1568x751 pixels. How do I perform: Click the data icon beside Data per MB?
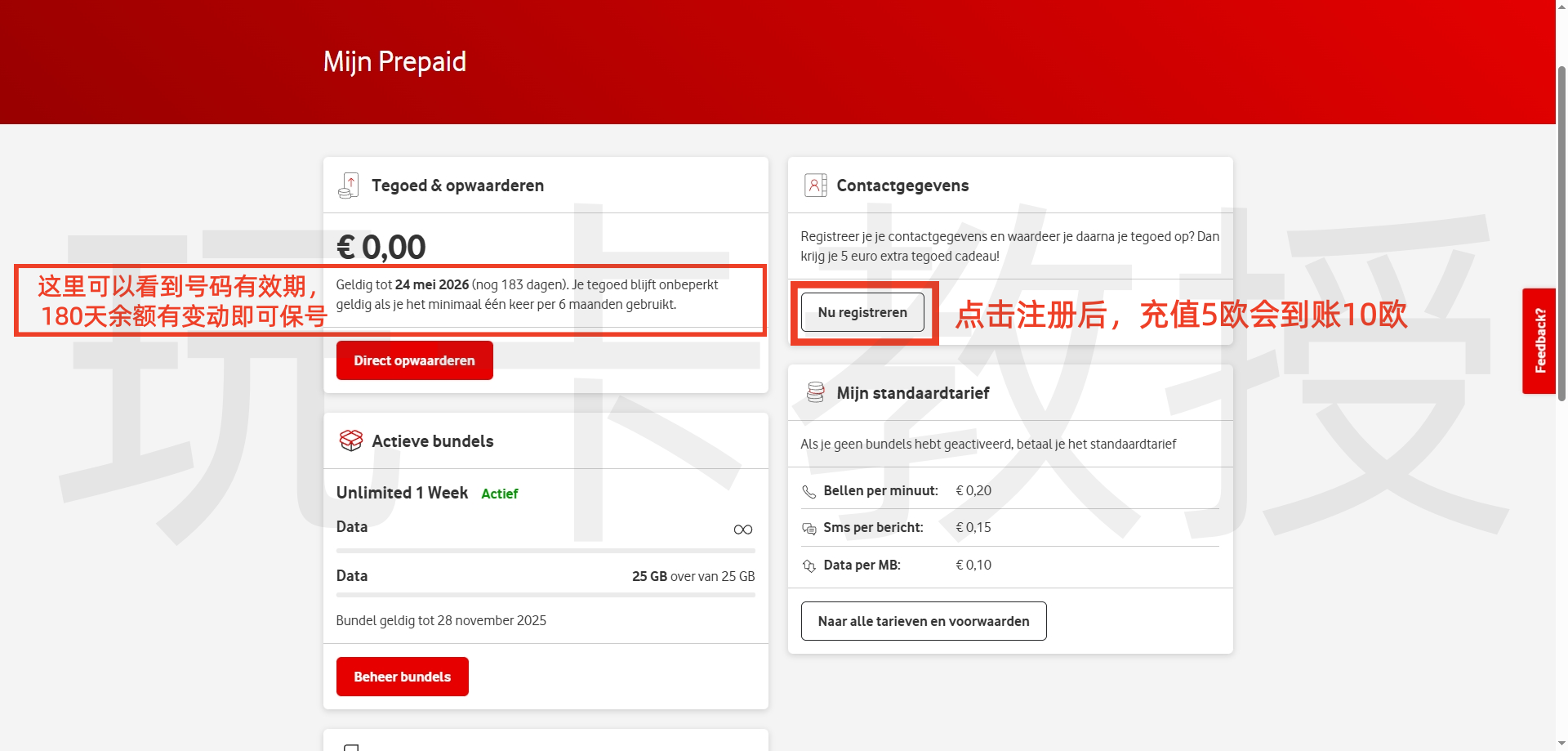coord(809,565)
